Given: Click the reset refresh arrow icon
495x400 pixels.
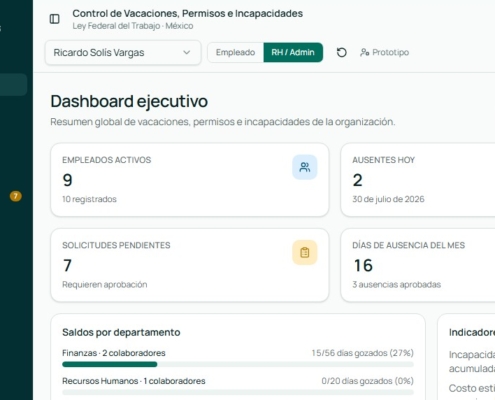Looking at the screenshot, I should click(x=342, y=53).
